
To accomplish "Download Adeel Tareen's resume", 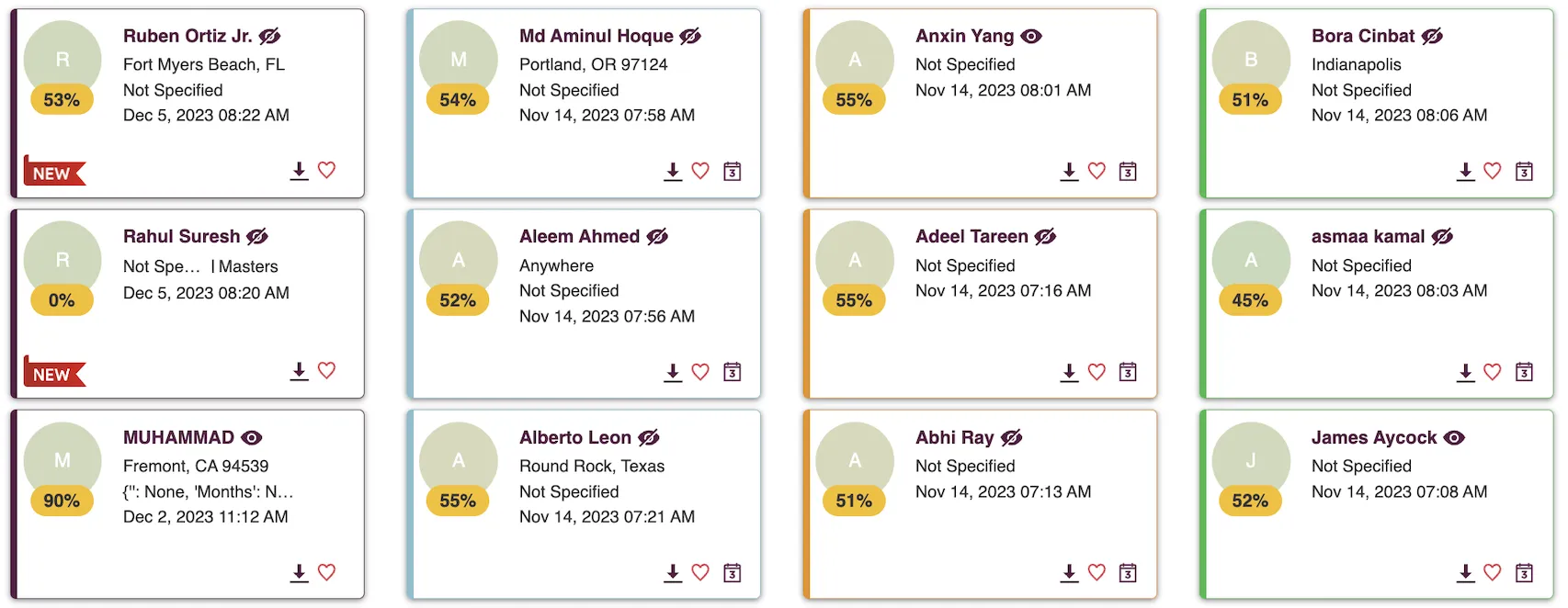I will 1069,372.
